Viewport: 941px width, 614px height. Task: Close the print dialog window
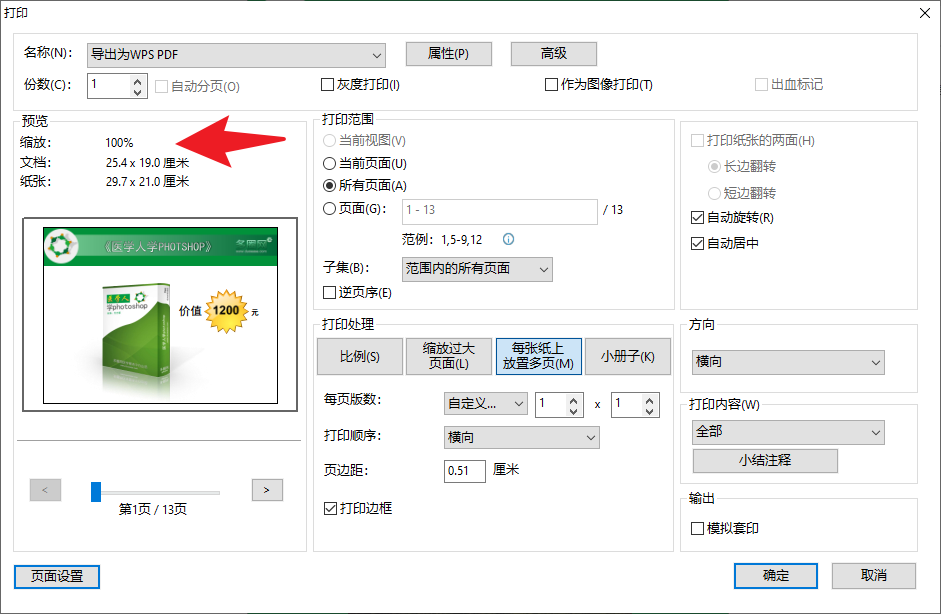click(923, 12)
